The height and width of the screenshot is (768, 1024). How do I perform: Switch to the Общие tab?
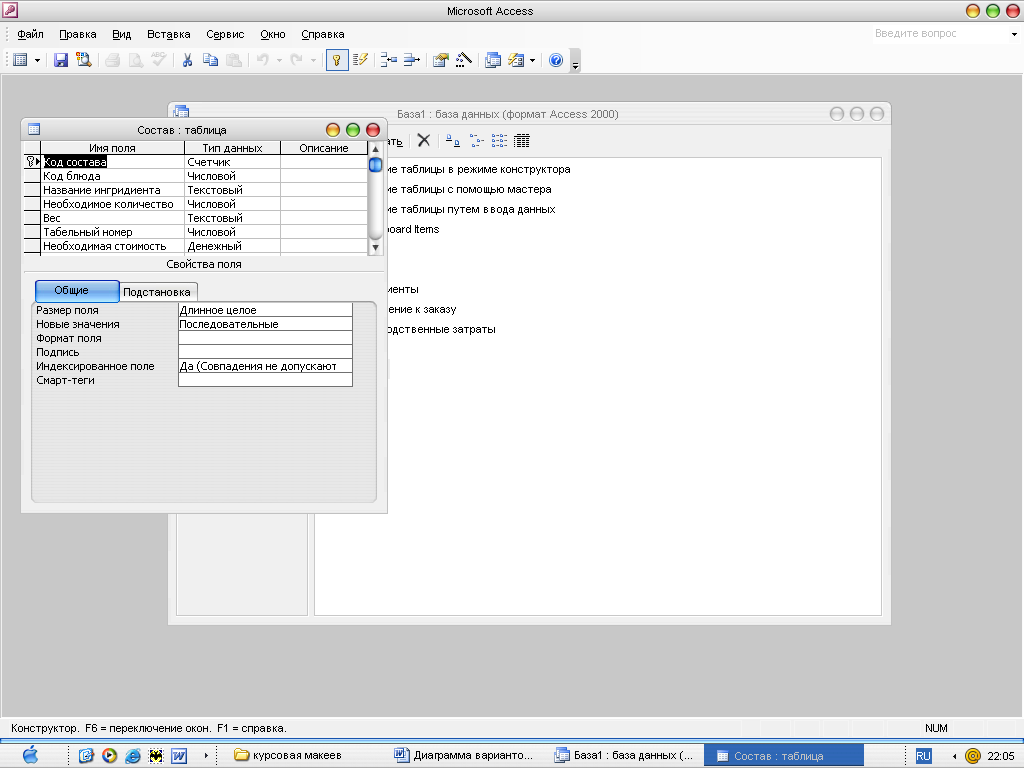click(x=77, y=291)
